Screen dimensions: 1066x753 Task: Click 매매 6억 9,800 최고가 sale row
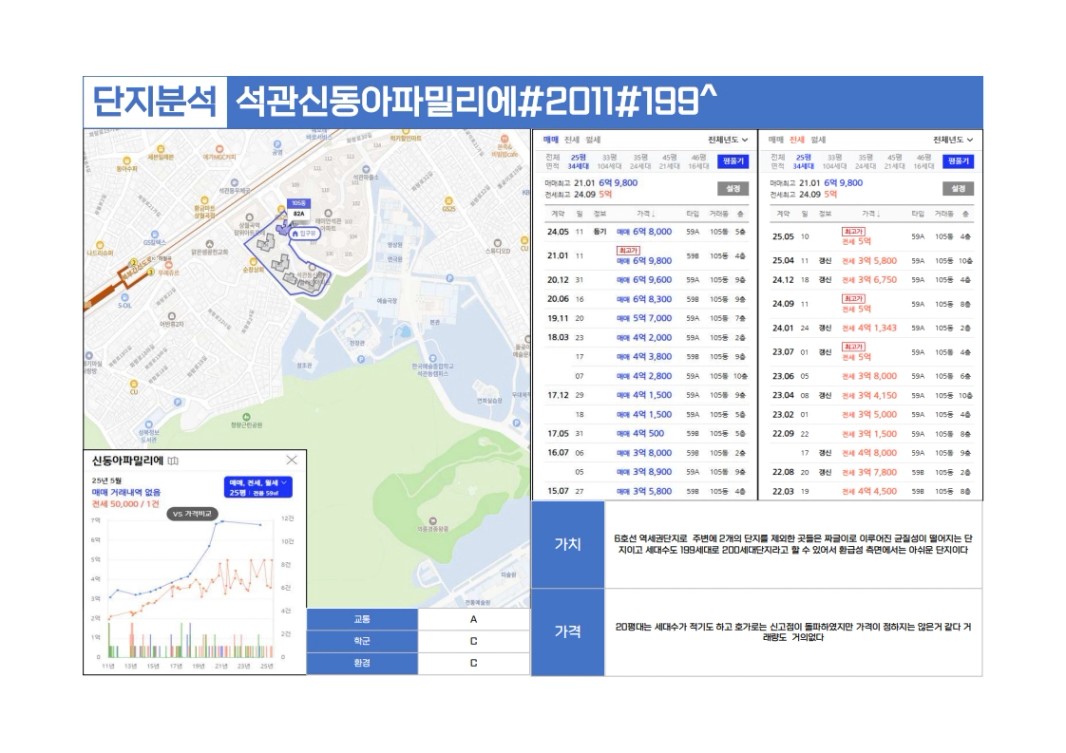pyautogui.click(x=646, y=256)
